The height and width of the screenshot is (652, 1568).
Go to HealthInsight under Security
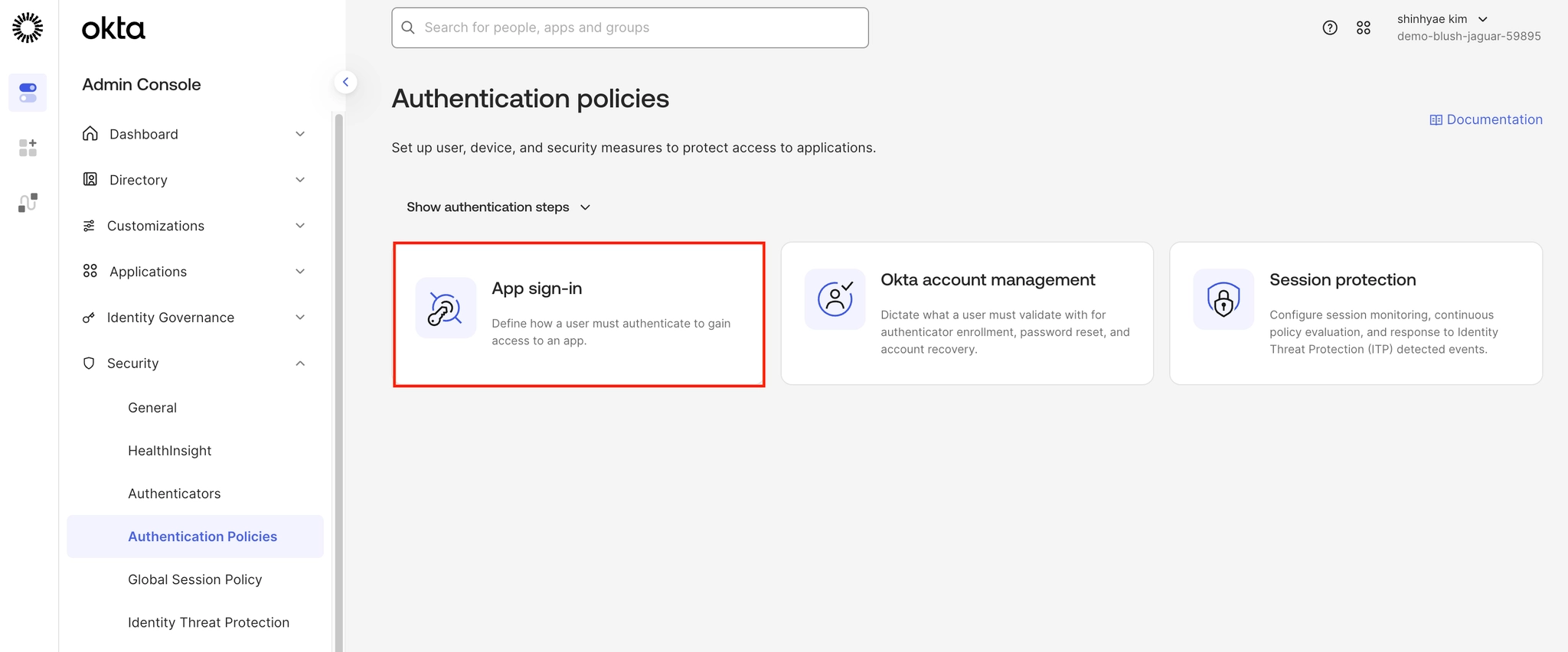[x=169, y=451]
